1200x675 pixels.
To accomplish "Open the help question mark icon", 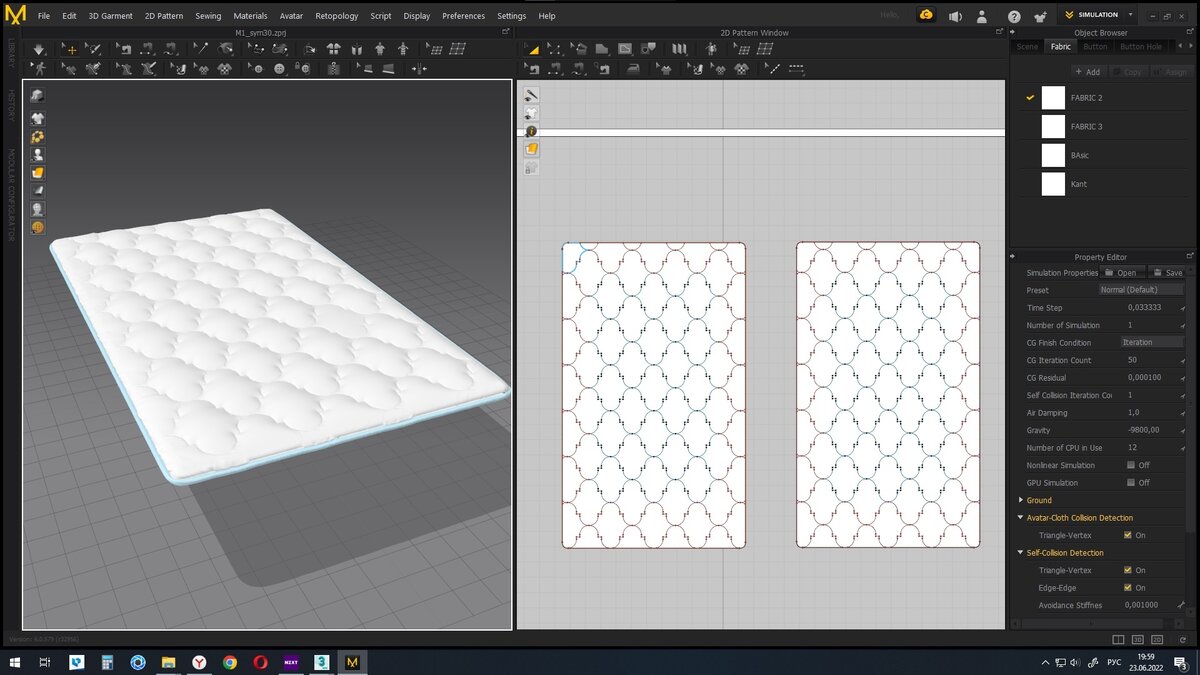I will pyautogui.click(x=1014, y=16).
